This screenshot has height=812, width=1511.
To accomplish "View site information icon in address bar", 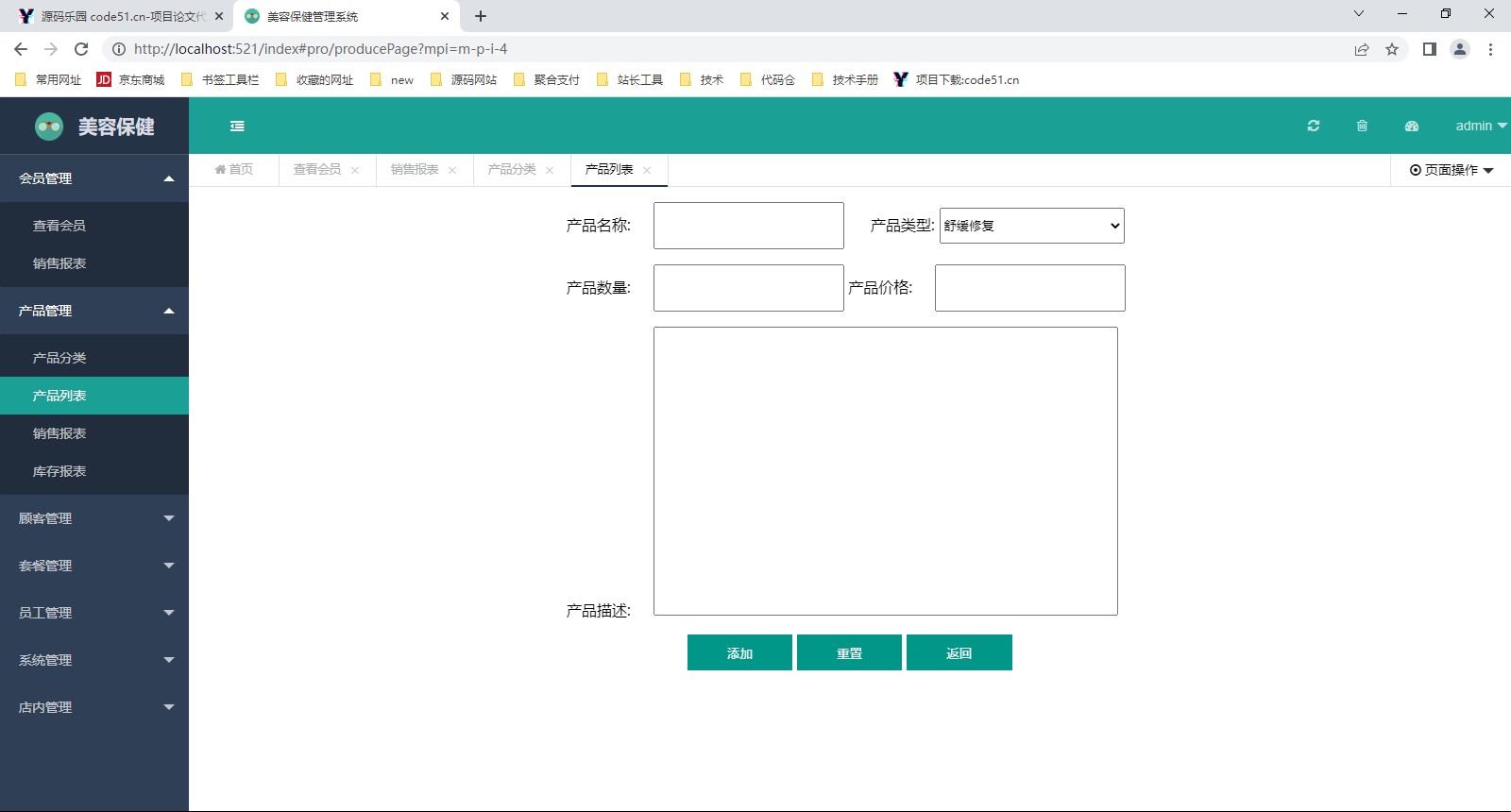I will point(119,49).
